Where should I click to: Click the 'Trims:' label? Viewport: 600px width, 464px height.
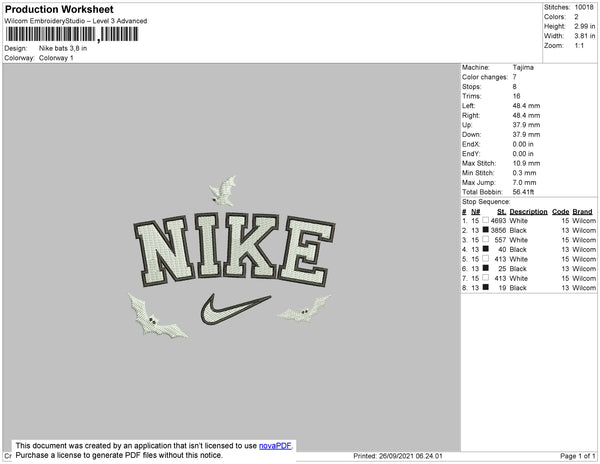(471, 96)
